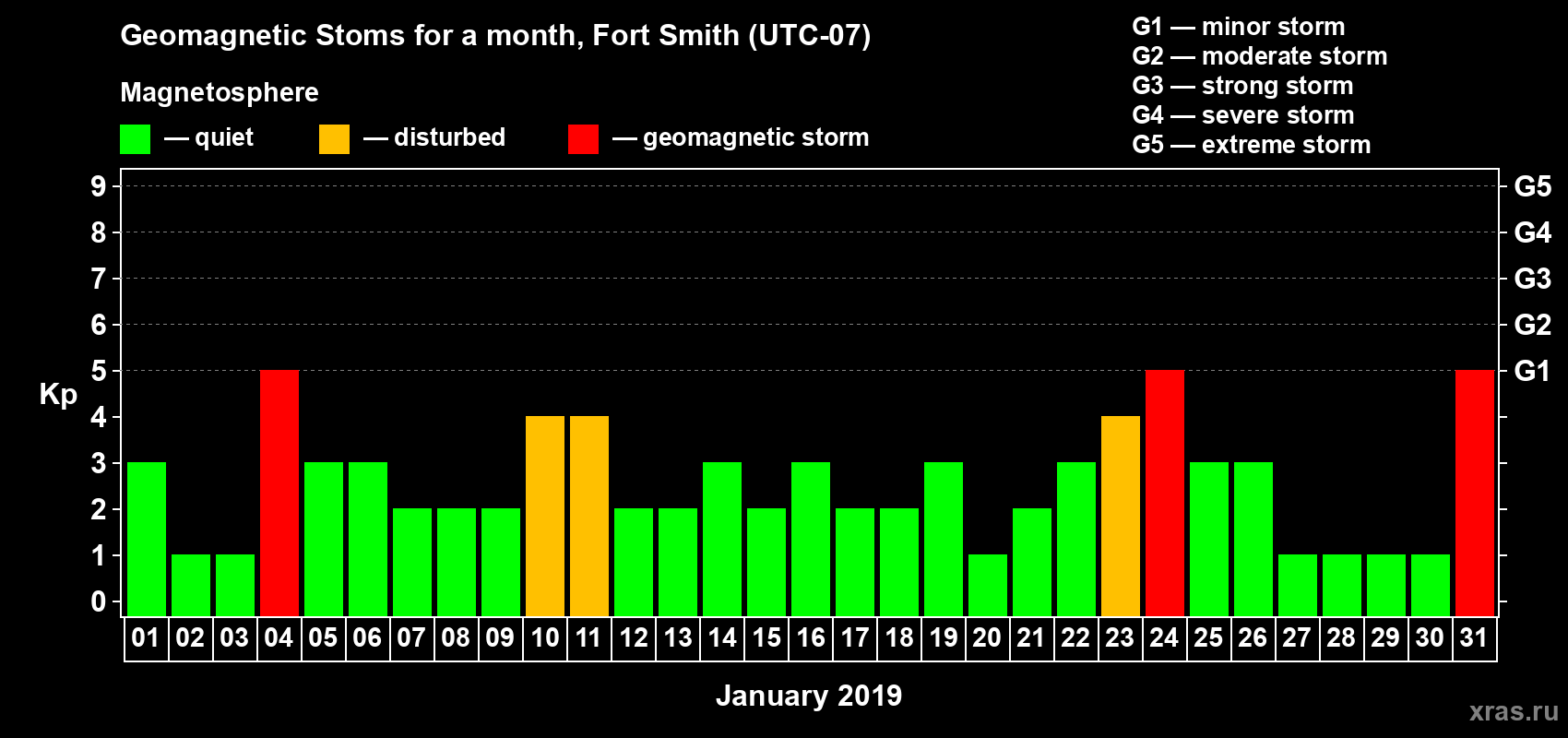The image size is (1568, 738).
Task: Click the 'G3 — strong storm' legend line
Action: pyautogui.click(x=1242, y=86)
